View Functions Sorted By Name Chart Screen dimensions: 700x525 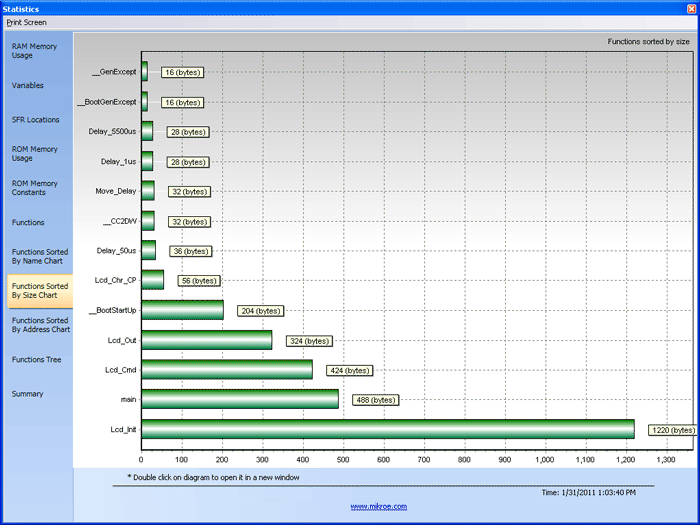40,256
